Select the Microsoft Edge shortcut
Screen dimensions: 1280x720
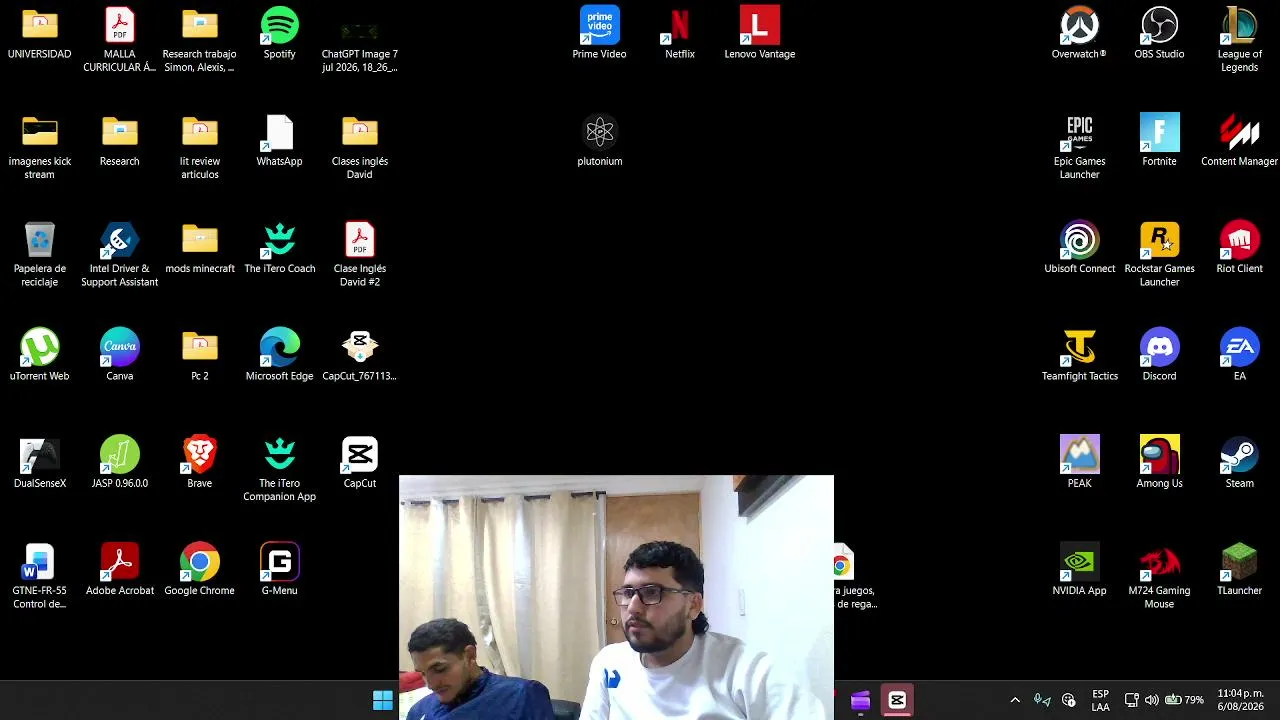point(280,347)
